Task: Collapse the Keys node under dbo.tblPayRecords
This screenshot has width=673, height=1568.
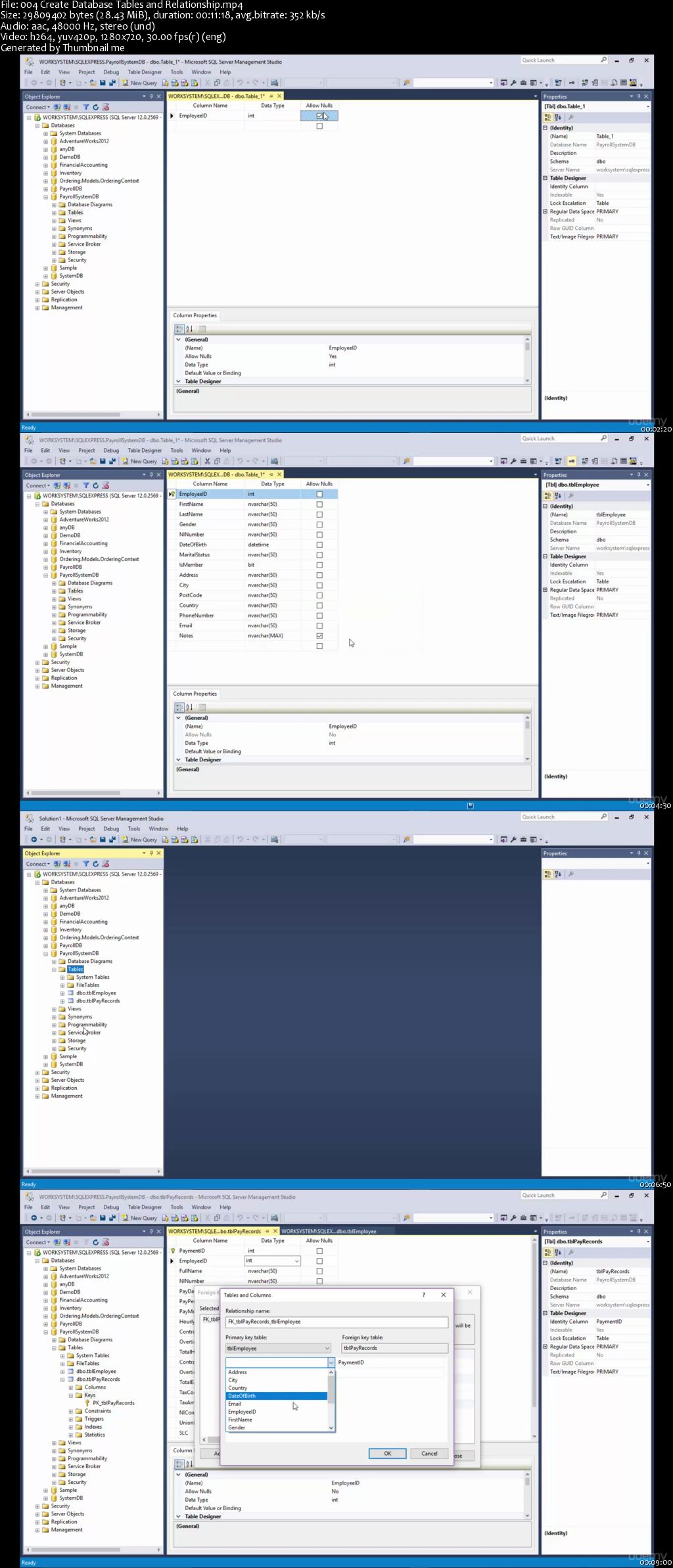Action: tap(71, 1395)
